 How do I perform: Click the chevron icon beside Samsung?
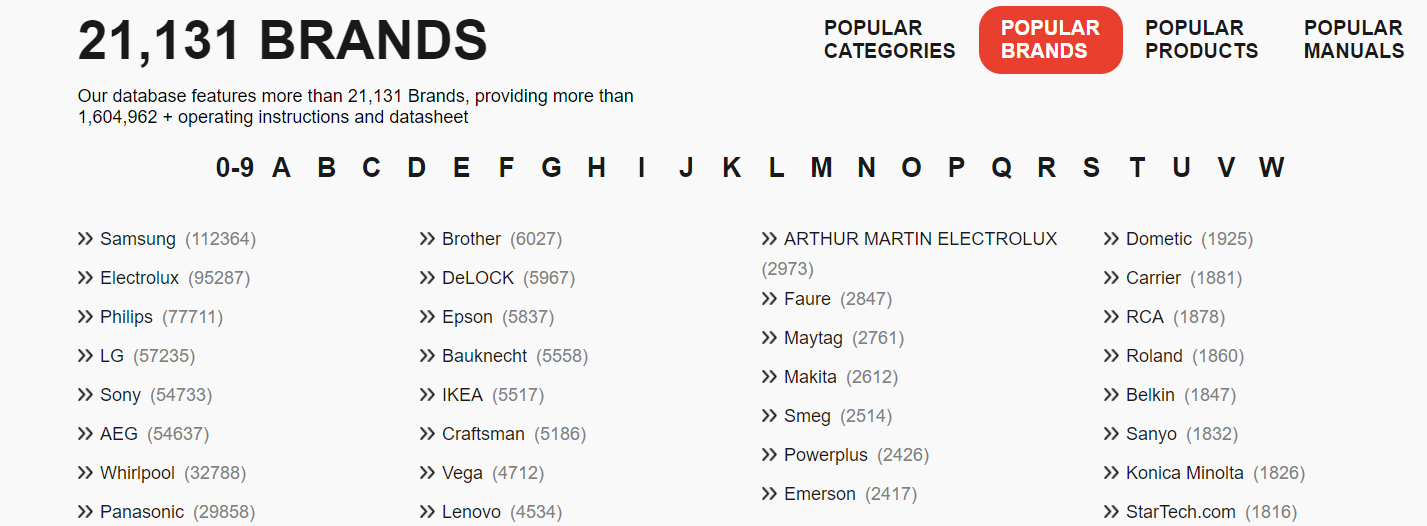tap(85, 239)
